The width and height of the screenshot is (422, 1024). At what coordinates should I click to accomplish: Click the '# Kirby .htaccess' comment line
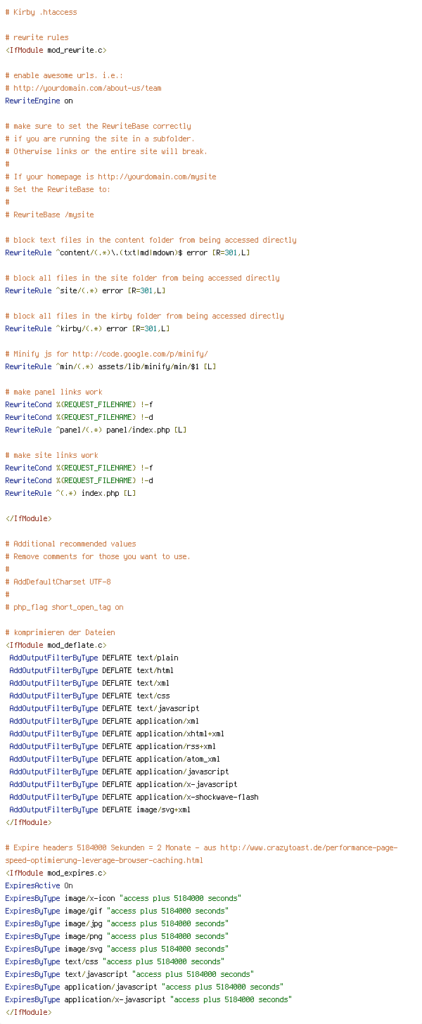pos(40,12)
